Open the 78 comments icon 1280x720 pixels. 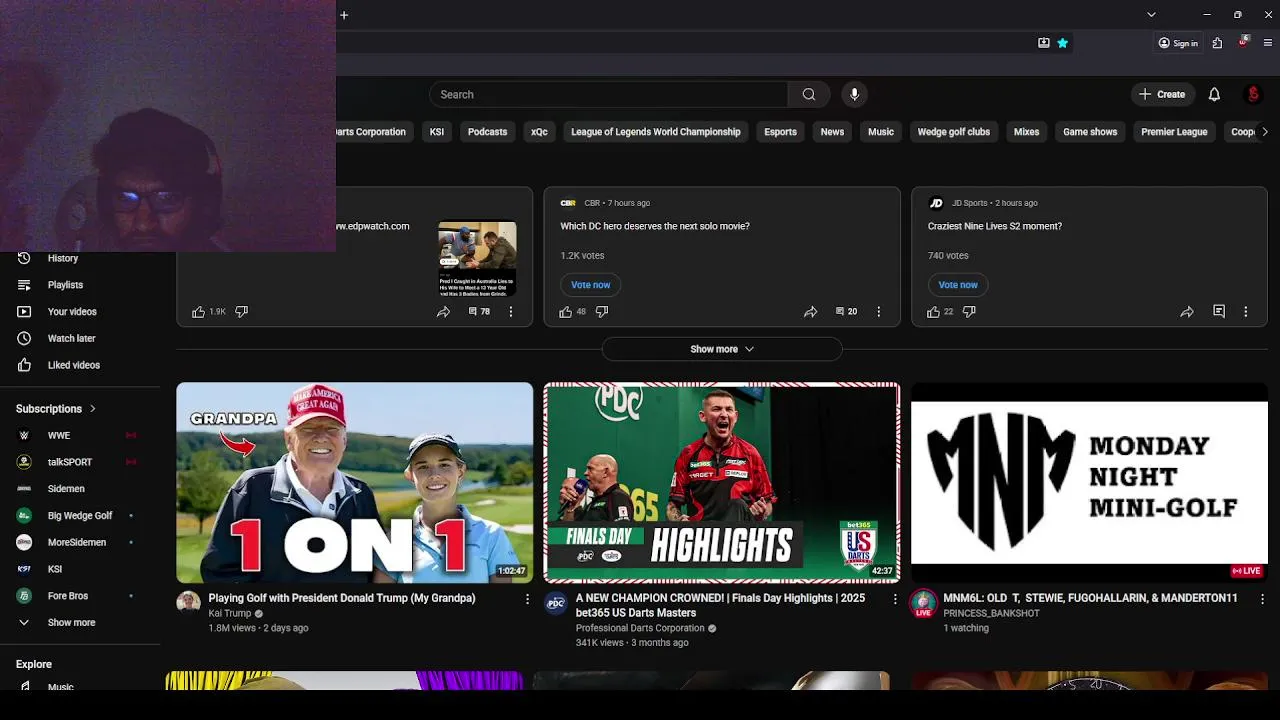(479, 312)
